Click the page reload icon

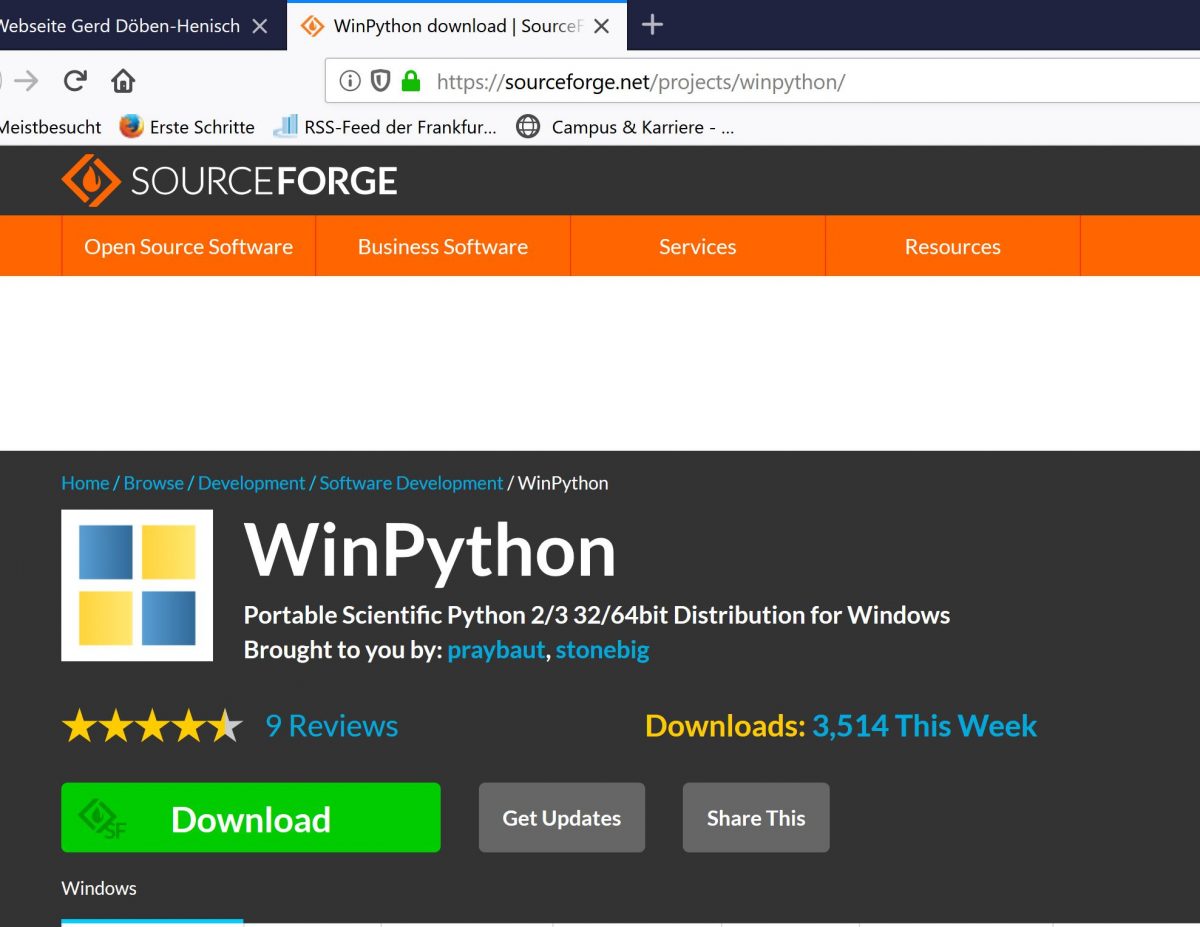click(74, 81)
